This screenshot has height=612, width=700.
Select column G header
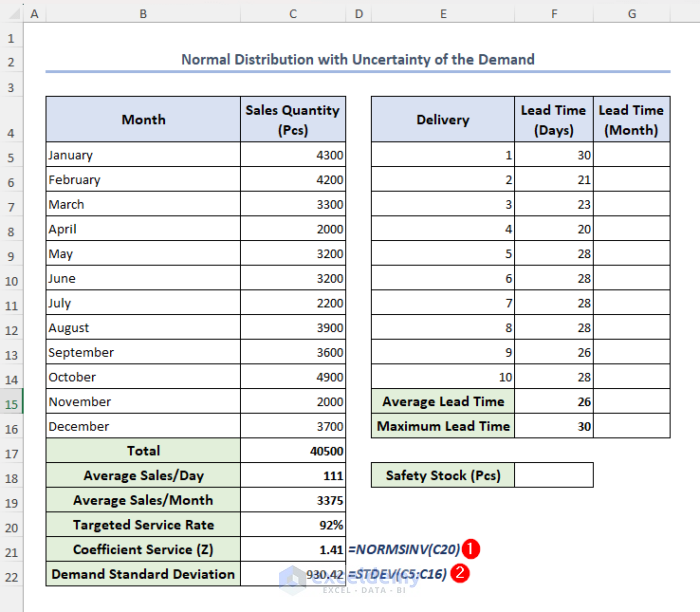point(631,14)
